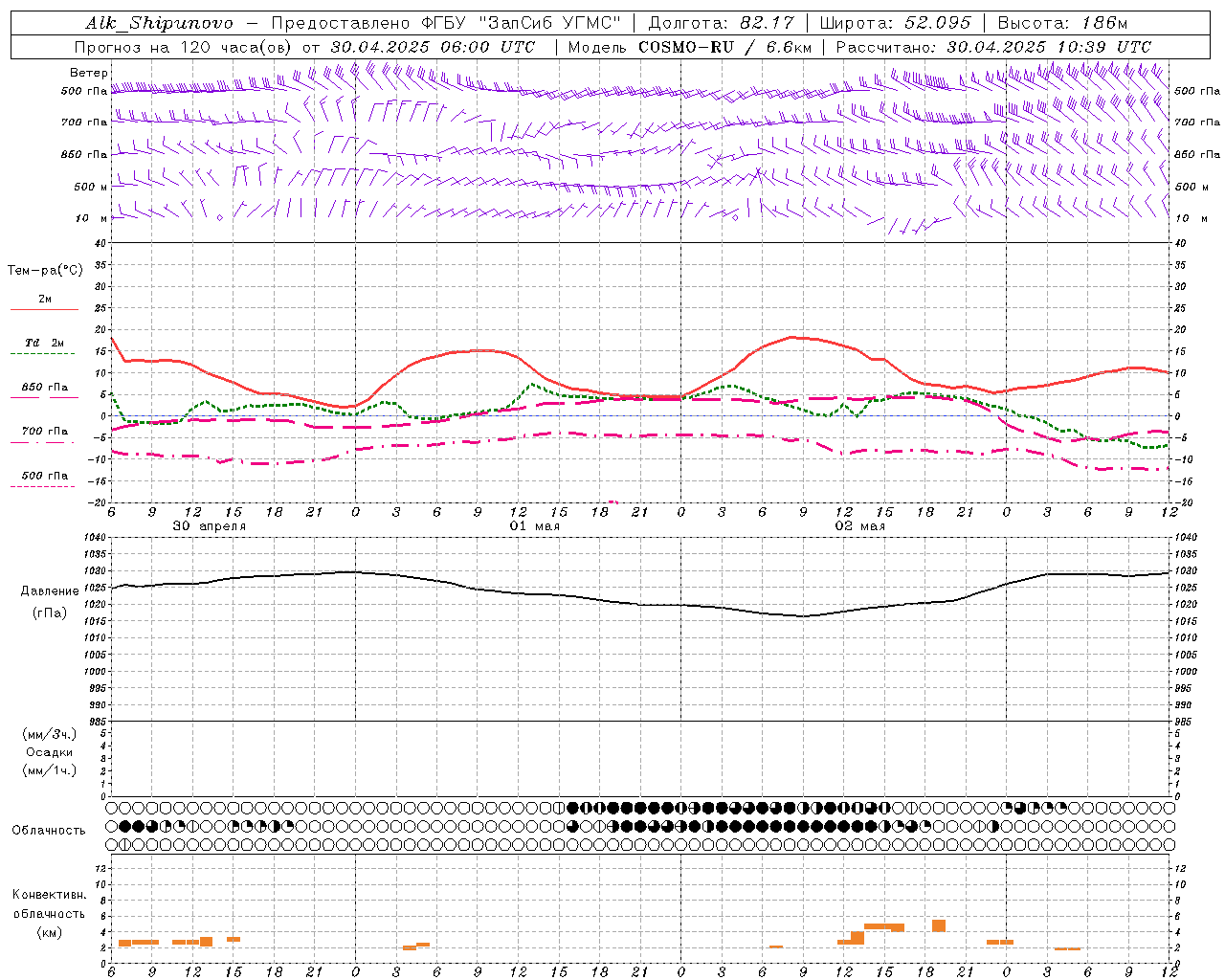Click the Конвективн. label text
Viewport: 1225px width, 980px height.
[x=49, y=895]
